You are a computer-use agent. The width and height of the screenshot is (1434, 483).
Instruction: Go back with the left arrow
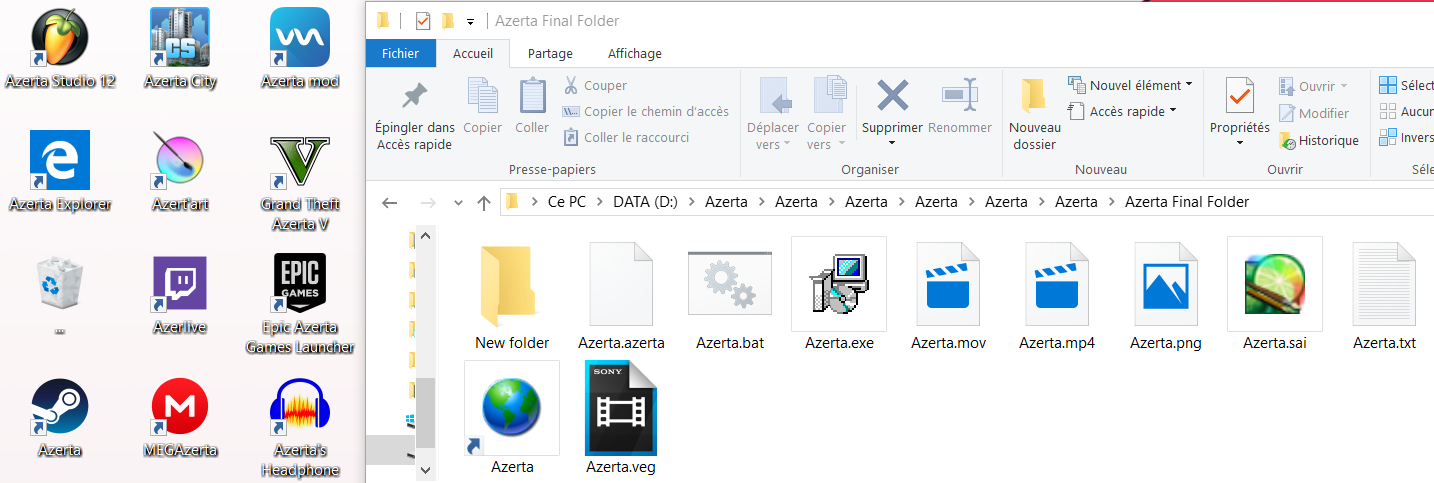[390, 203]
